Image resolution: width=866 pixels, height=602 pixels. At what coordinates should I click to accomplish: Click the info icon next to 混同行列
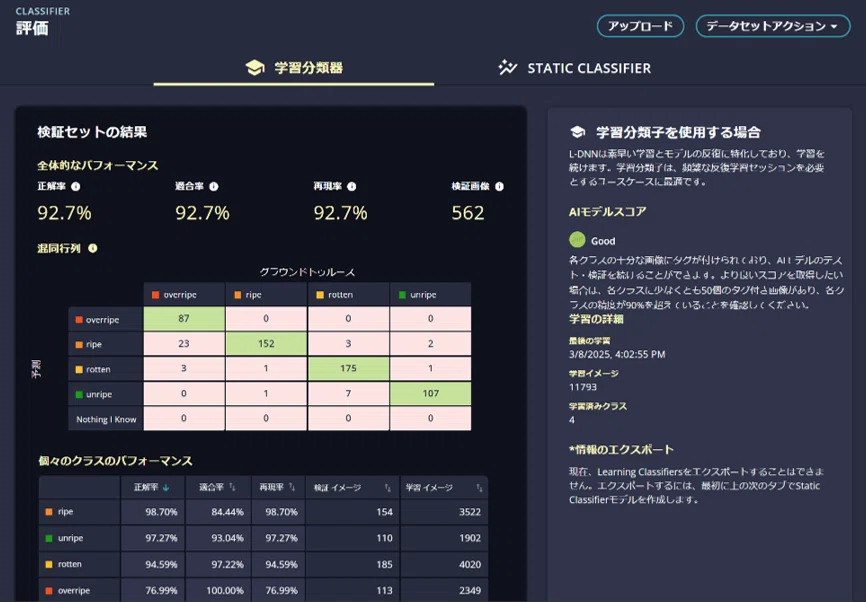point(93,249)
